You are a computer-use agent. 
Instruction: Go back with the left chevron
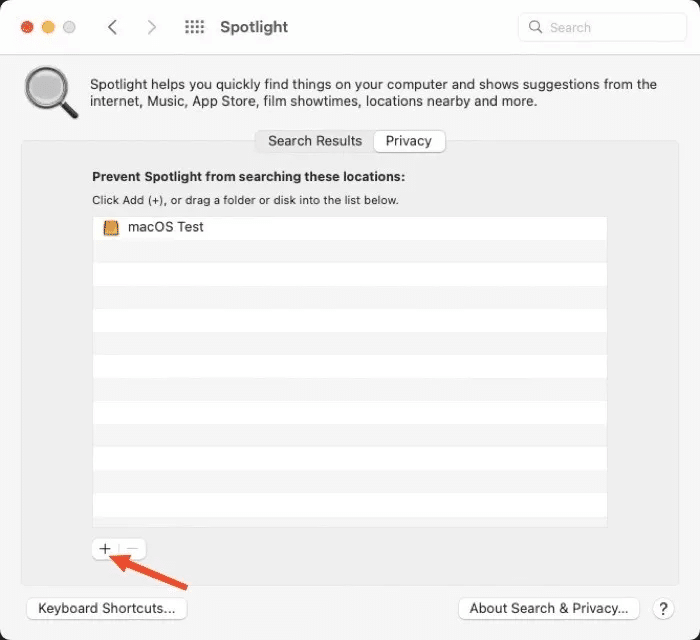coord(112,27)
